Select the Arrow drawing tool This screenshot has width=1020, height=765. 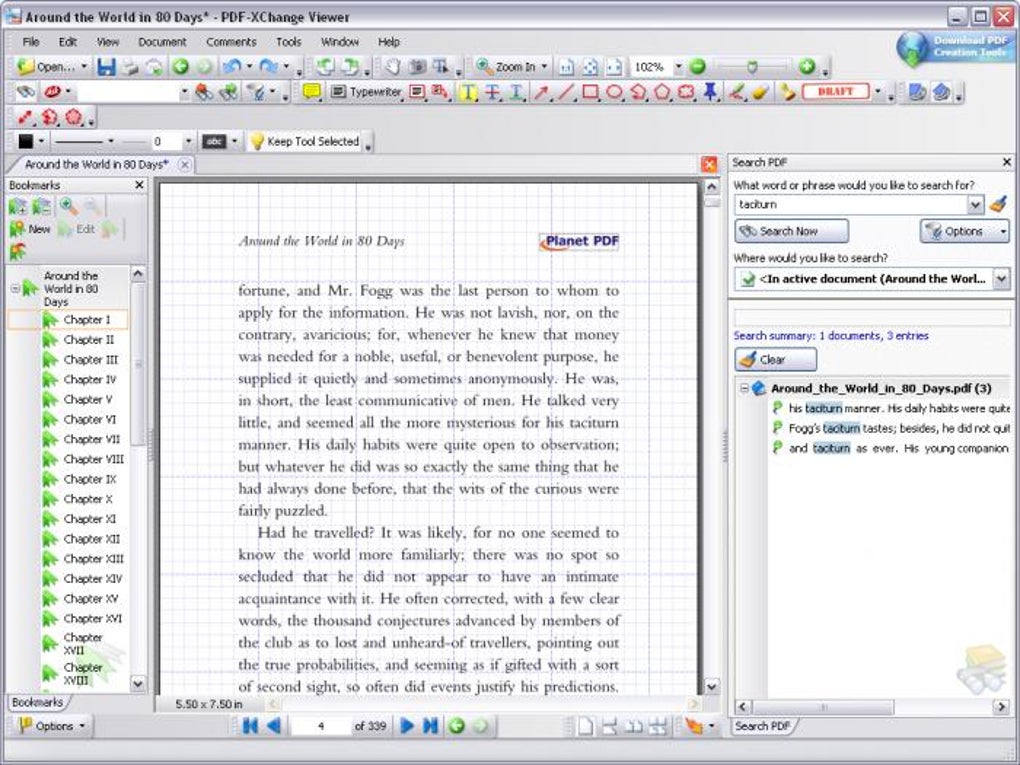(542, 92)
